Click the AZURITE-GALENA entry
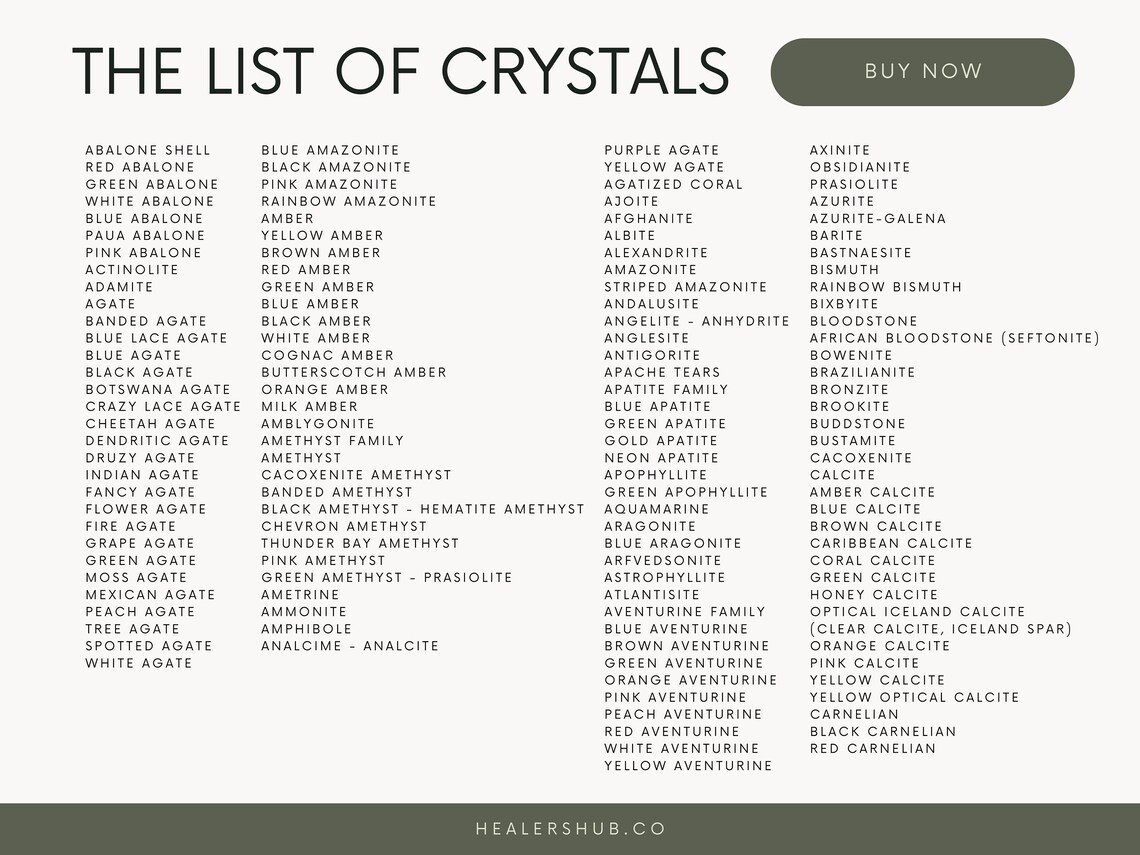Image resolution: width=1140 pixels, height=855 pixels. (x=878, y=218)
